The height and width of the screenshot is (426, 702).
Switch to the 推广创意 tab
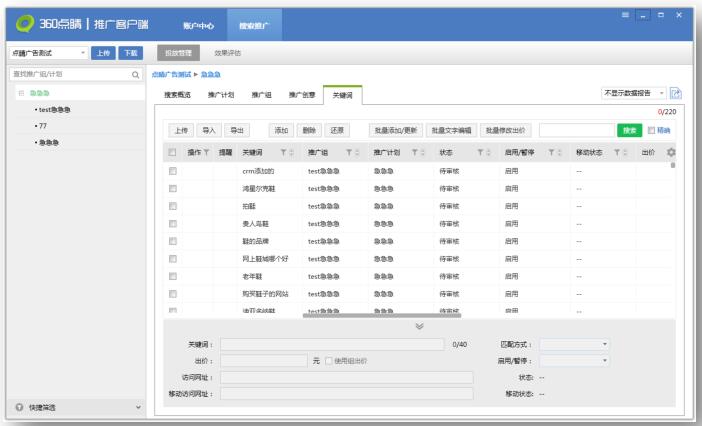click(x=302, y=95)
